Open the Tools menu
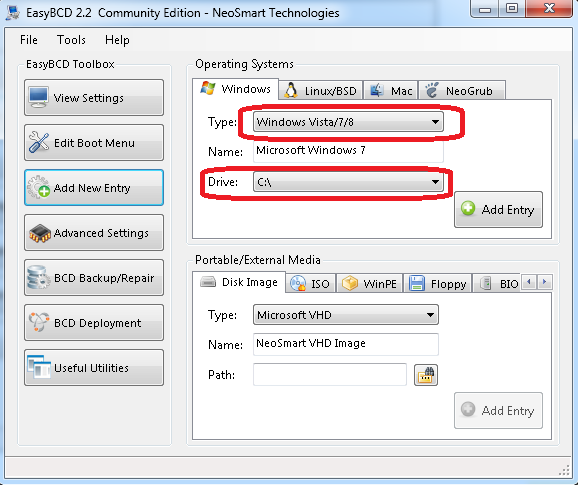Viewport: 578px width, 485px height. (71, 40)
